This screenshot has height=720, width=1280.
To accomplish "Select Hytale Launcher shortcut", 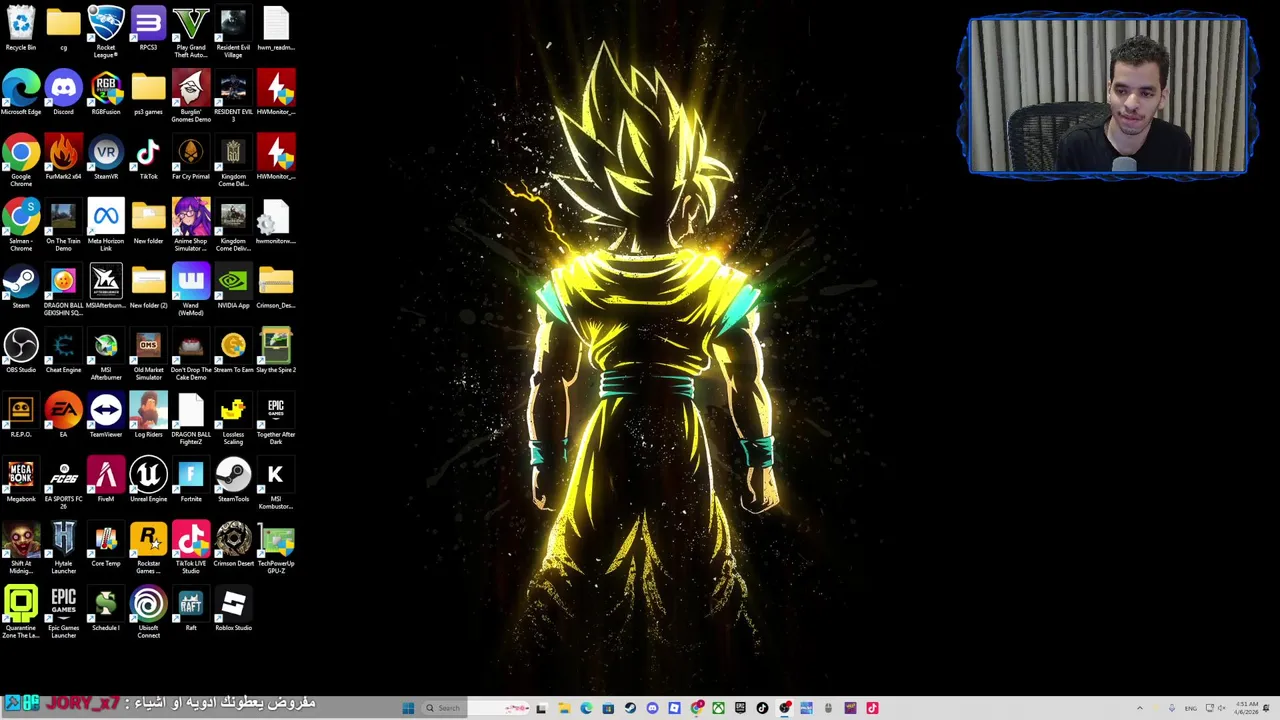I will click(x=63, y=549).
